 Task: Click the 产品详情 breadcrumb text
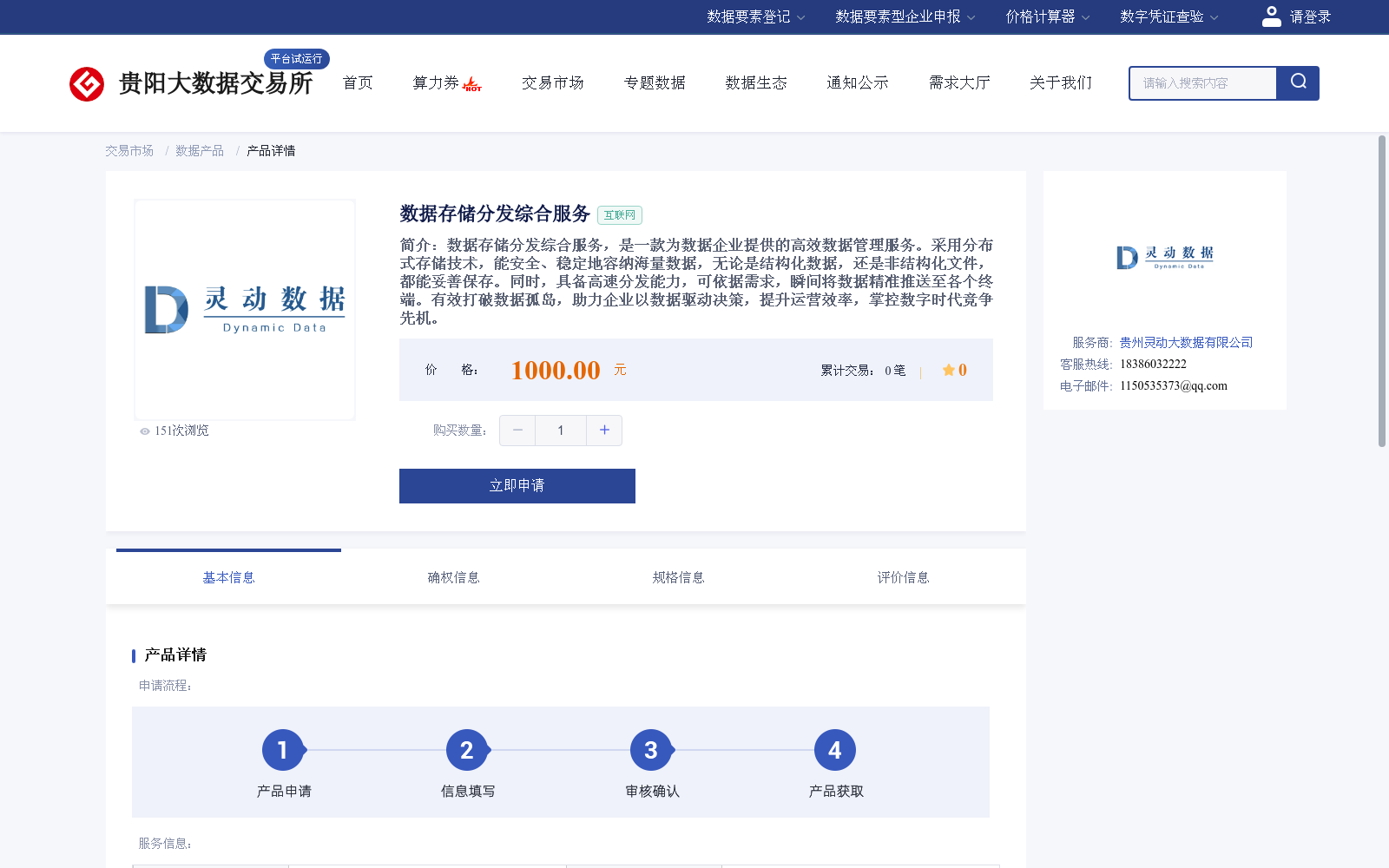[x=271, y=151]
